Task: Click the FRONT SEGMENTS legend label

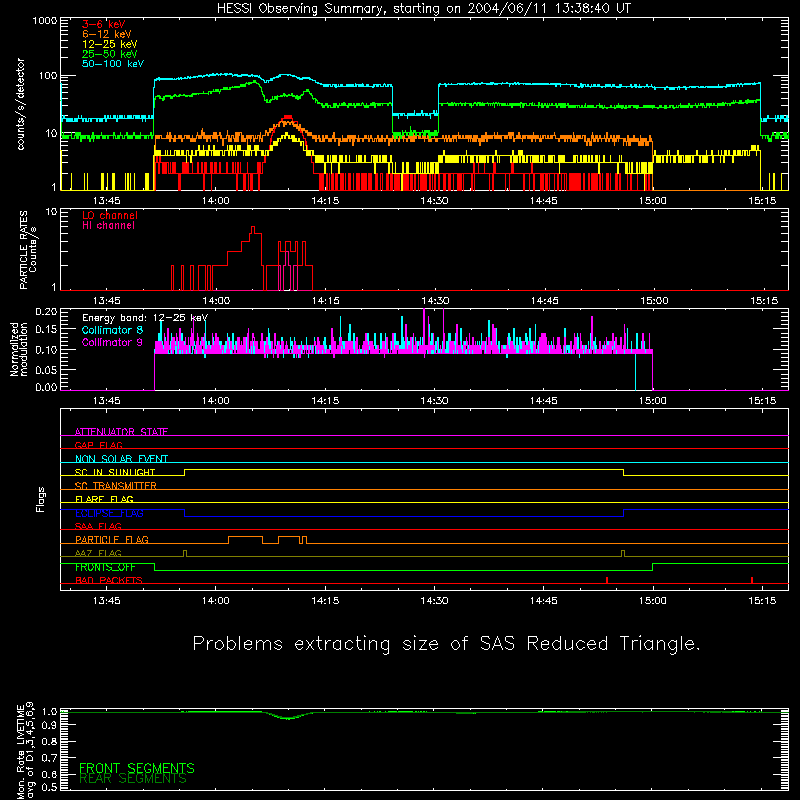Action: coord(137,768)
